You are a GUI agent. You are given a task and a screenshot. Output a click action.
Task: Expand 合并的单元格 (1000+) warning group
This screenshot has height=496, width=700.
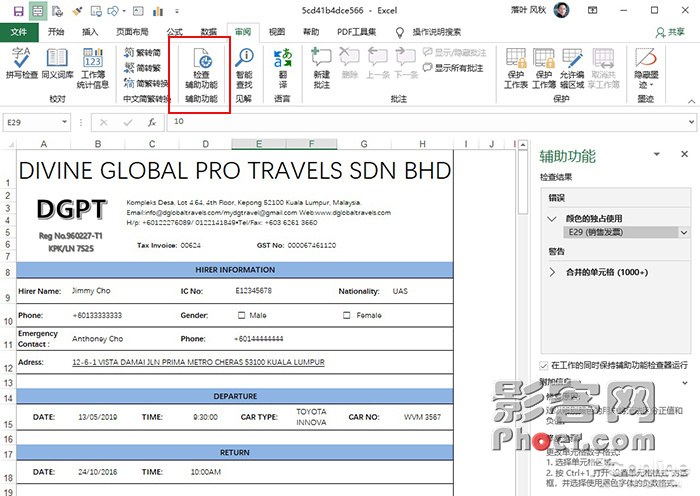coord(552,272)
